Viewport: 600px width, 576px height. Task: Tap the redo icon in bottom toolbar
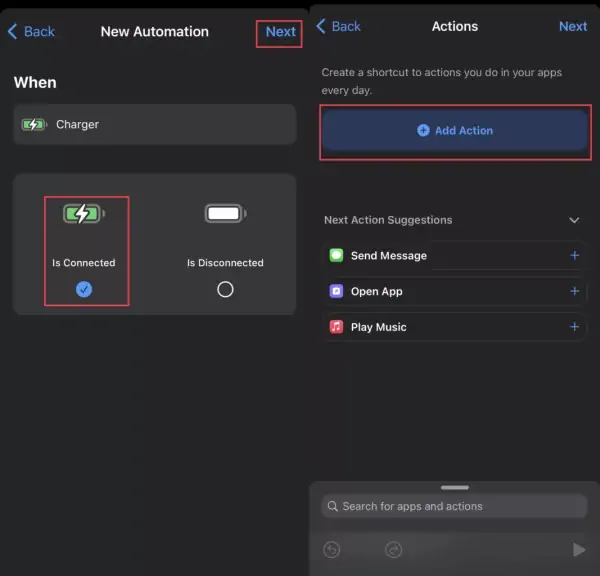click(x=393, y=550)
